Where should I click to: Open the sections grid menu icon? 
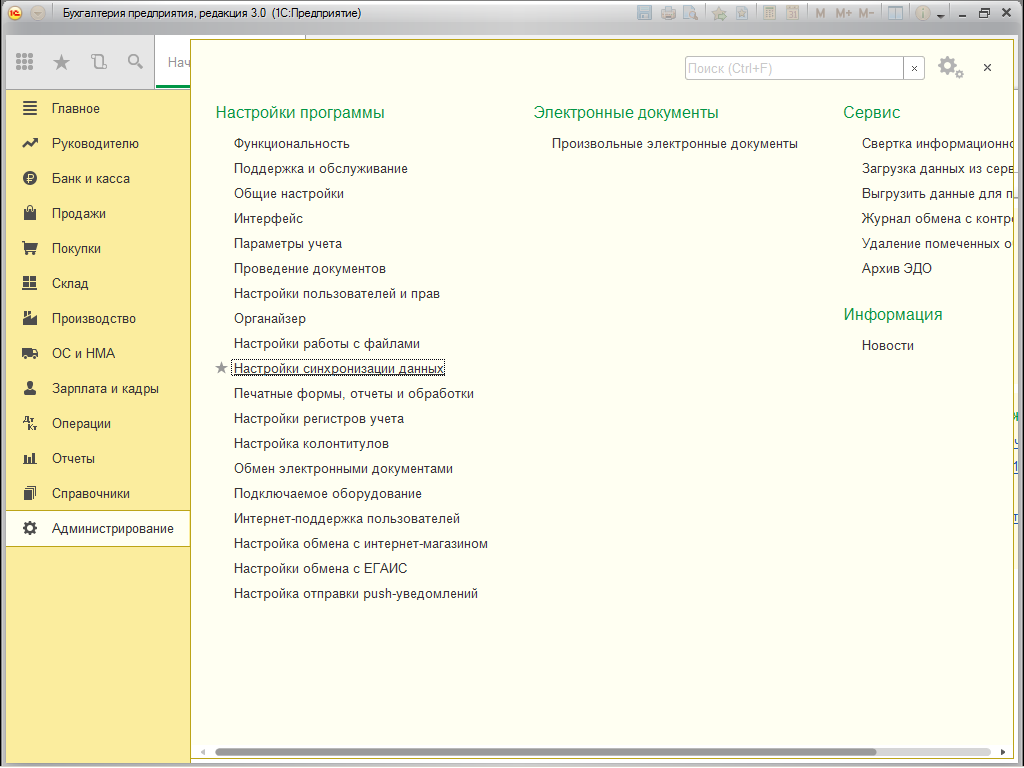click(x=24, y=61)
